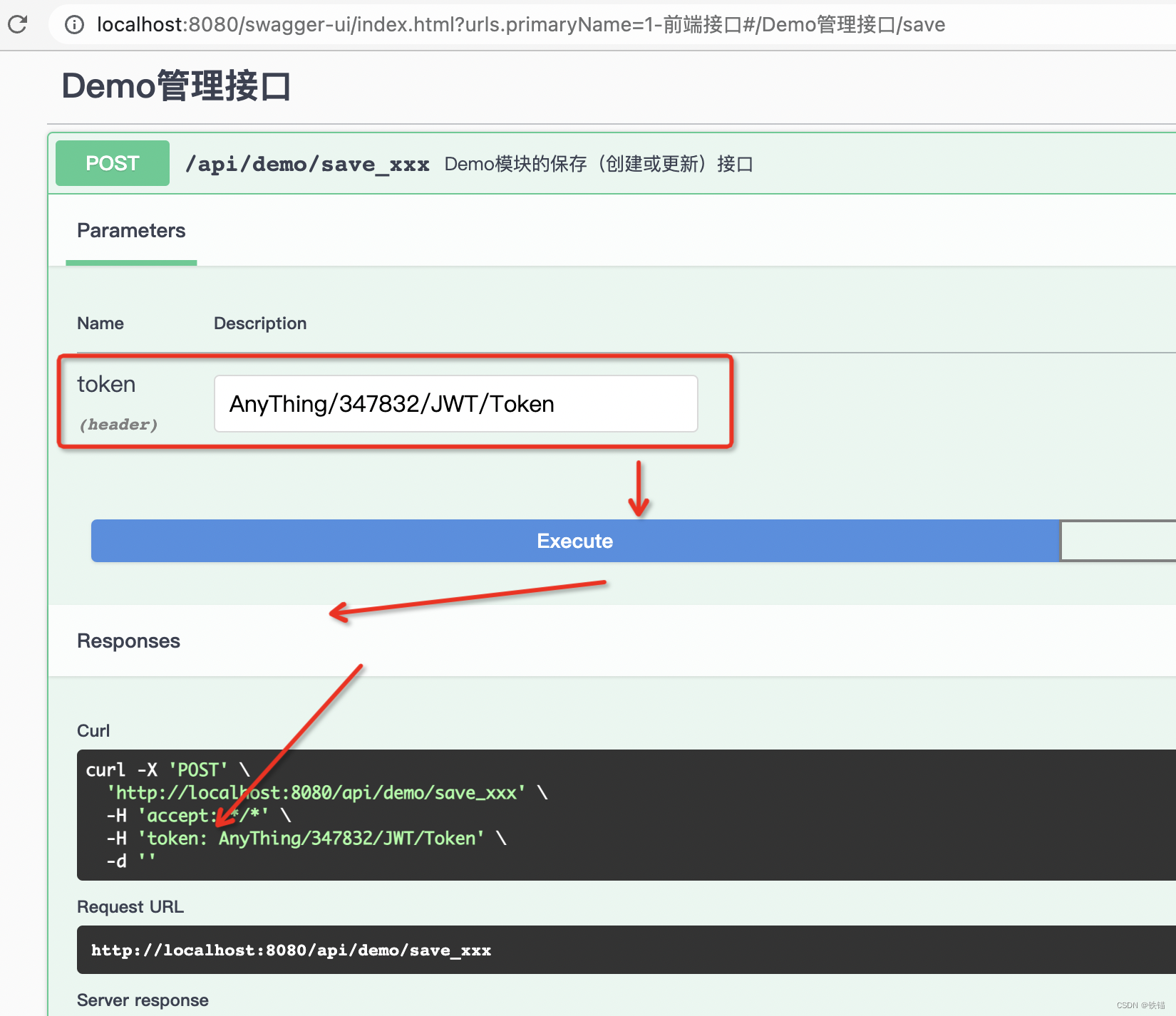The image size is (1176, 1016).
Task: Select the /api/demo/save_xxx endpoint path
Action: coord(307,165)
